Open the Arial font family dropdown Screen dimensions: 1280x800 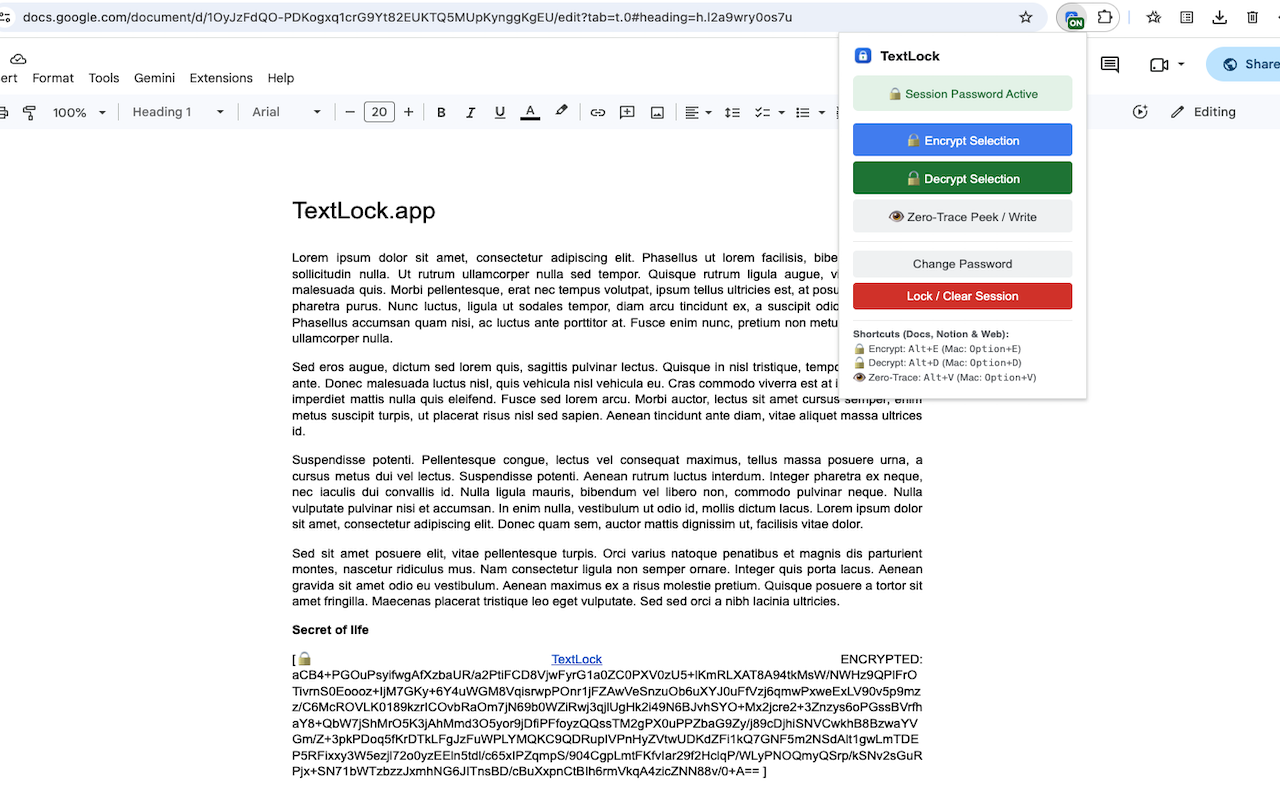click(x=287, y=112)
